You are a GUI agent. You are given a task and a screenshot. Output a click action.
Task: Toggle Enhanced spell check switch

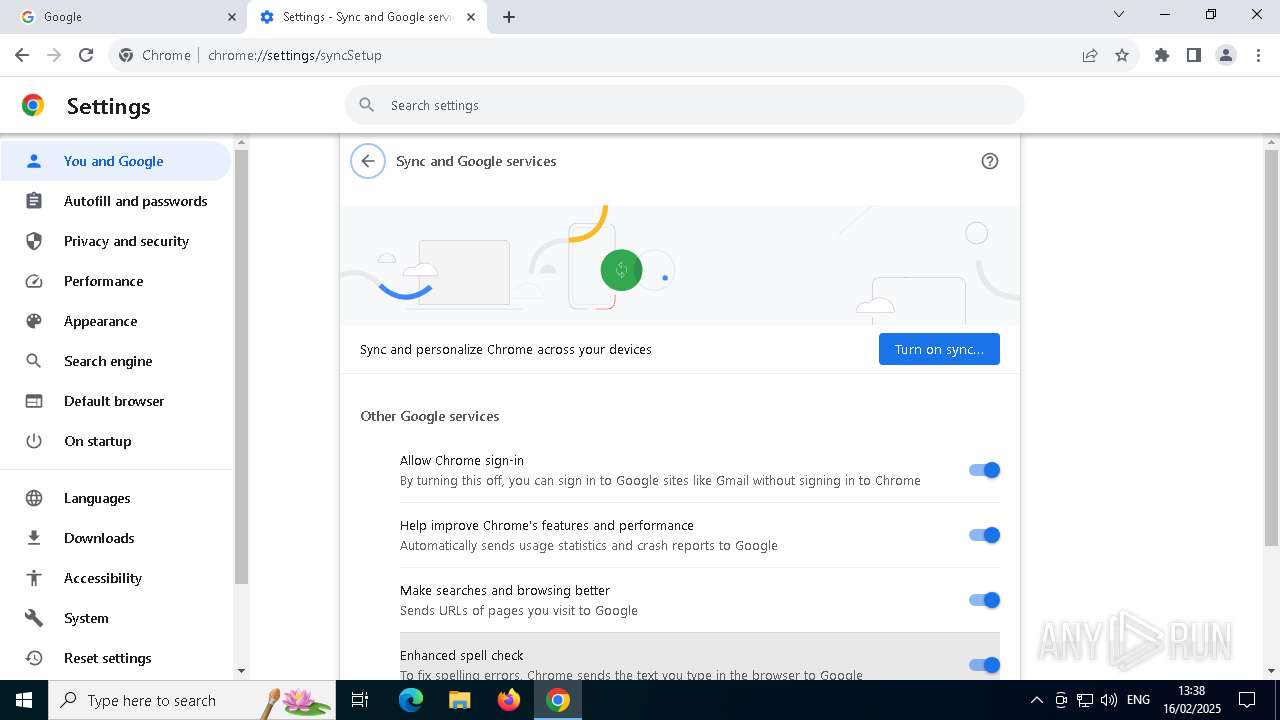point(984,665)
